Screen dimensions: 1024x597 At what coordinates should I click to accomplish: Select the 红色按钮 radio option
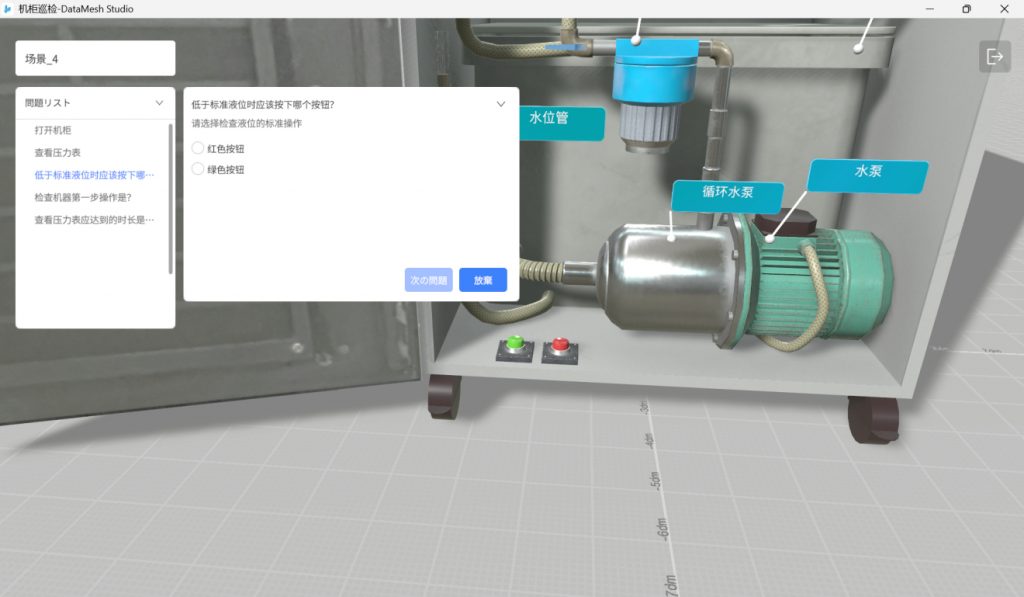point(198,149)
